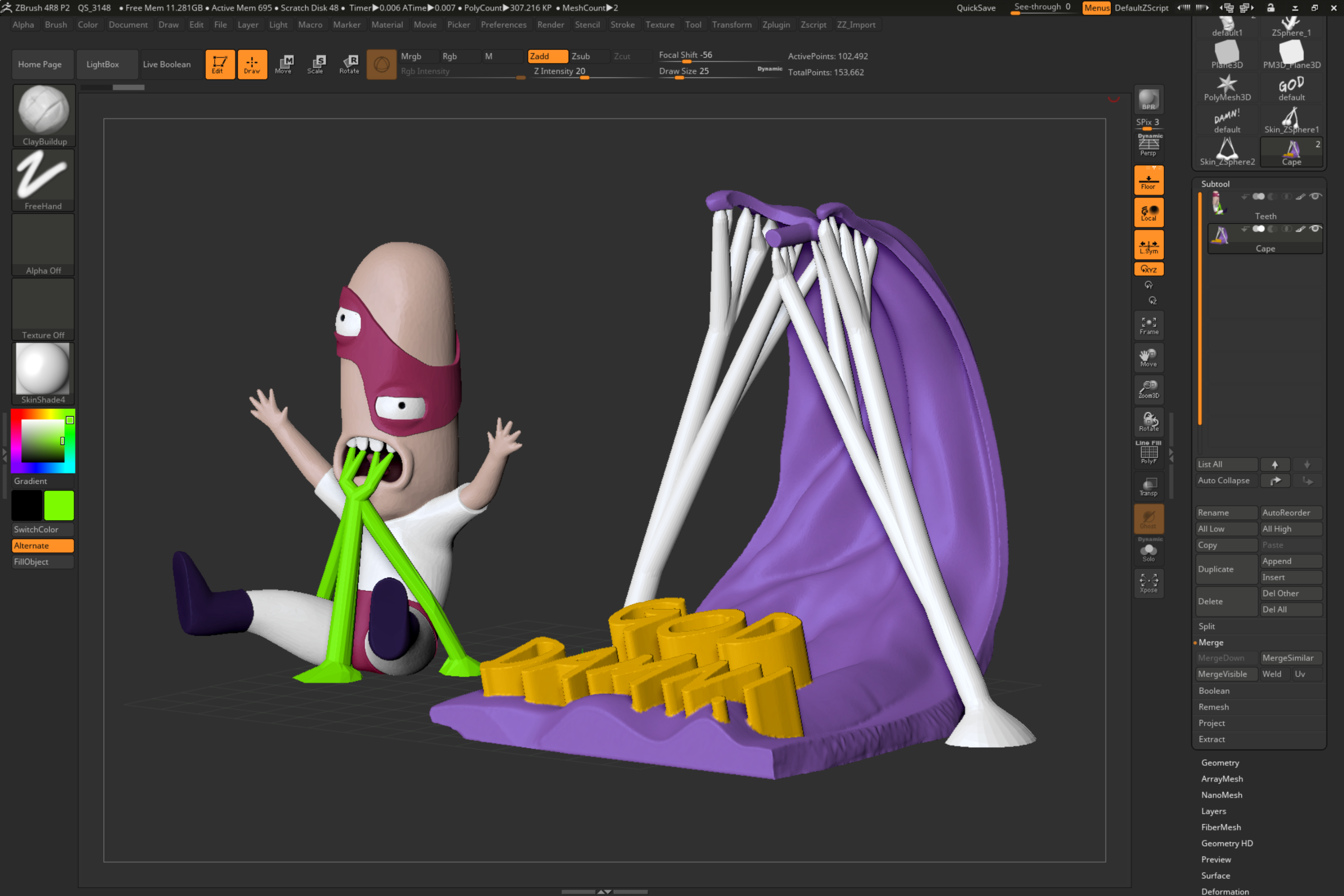Image resolution: width=1344 pixels, height=896 pixels.
Task: Click the BPR render icon
Action: [1148, 100]
